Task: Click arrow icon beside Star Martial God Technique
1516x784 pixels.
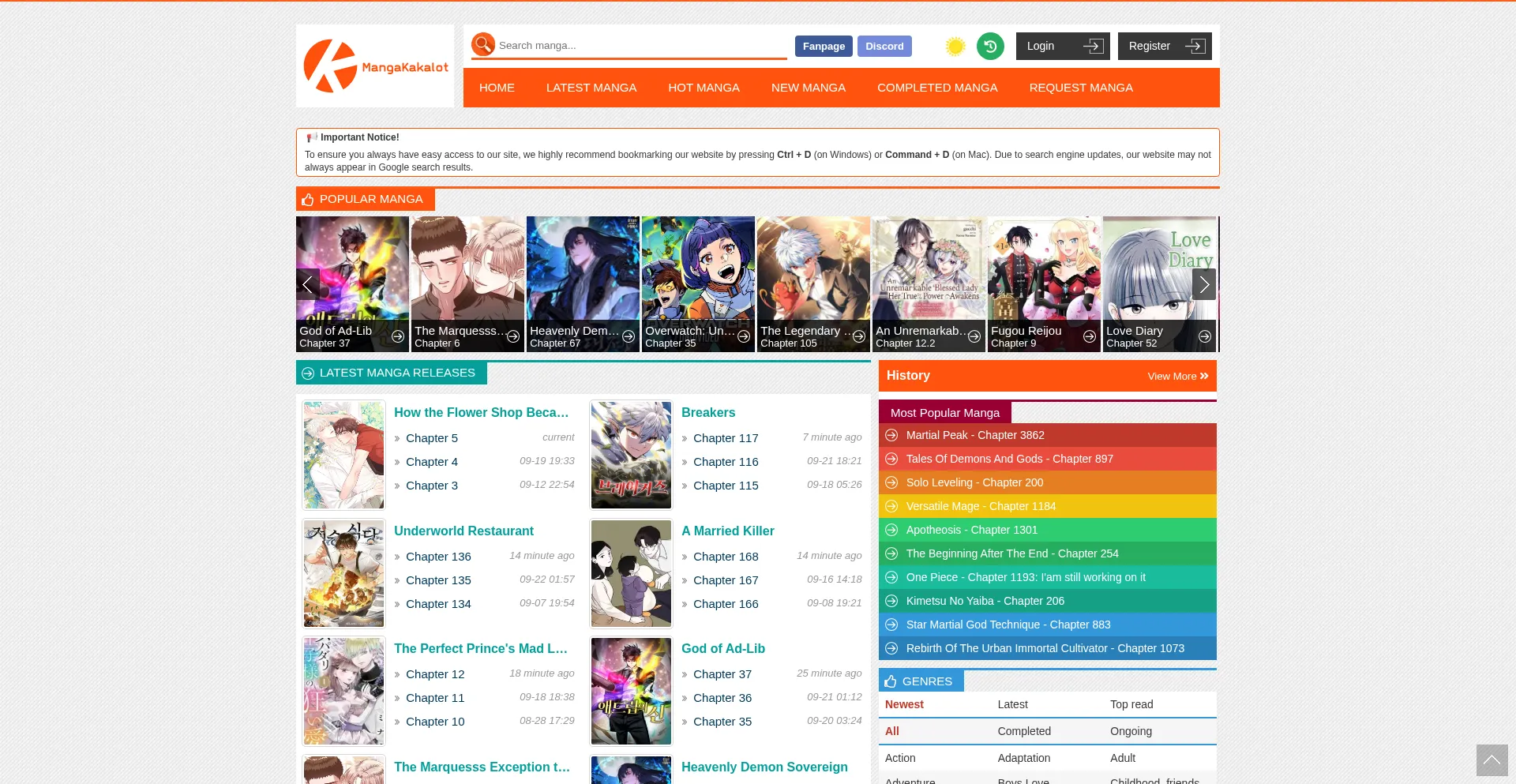Action: [x=891, y=625]
